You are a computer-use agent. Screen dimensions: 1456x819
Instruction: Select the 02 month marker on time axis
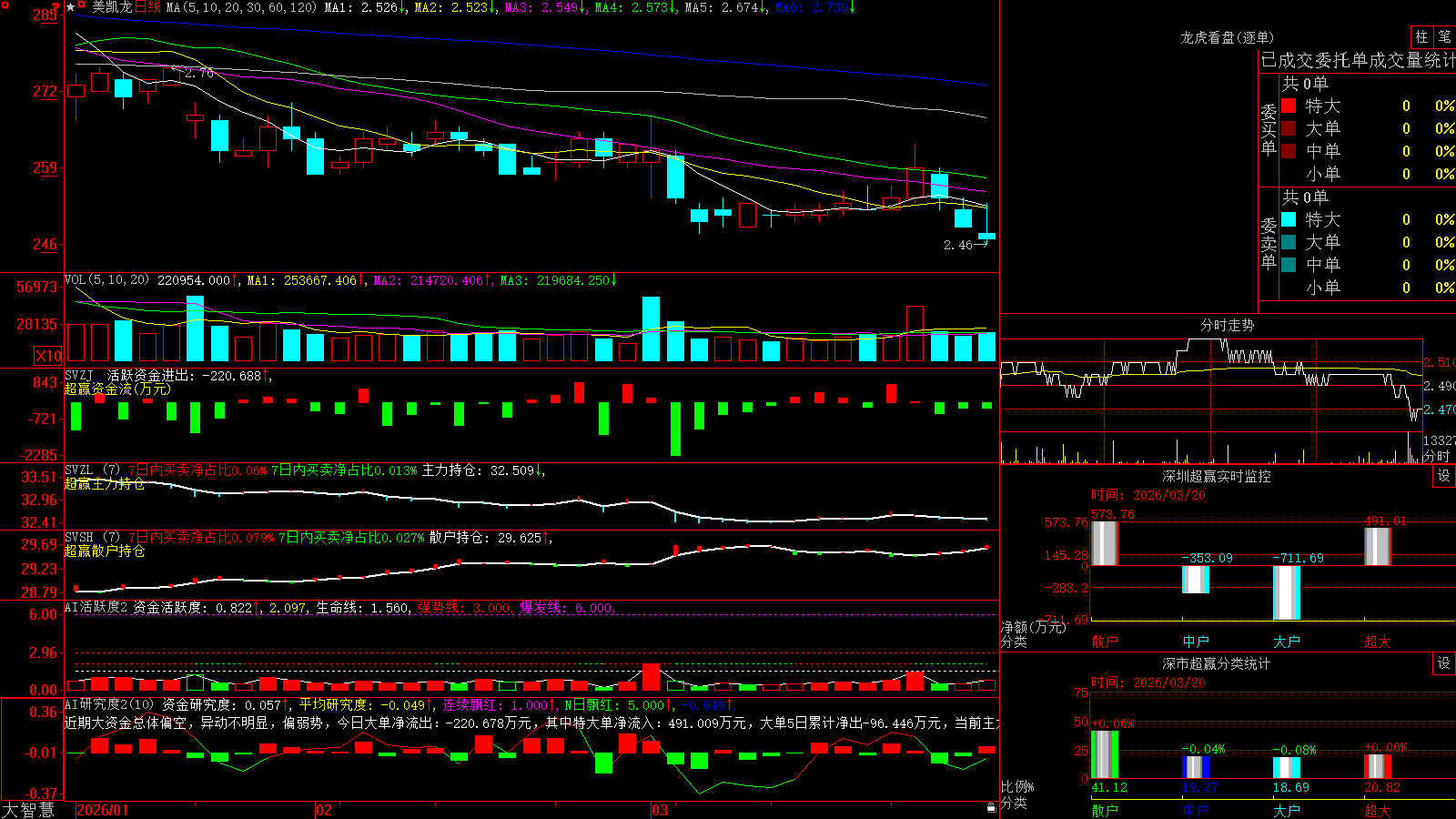click(x=324, y=810)
